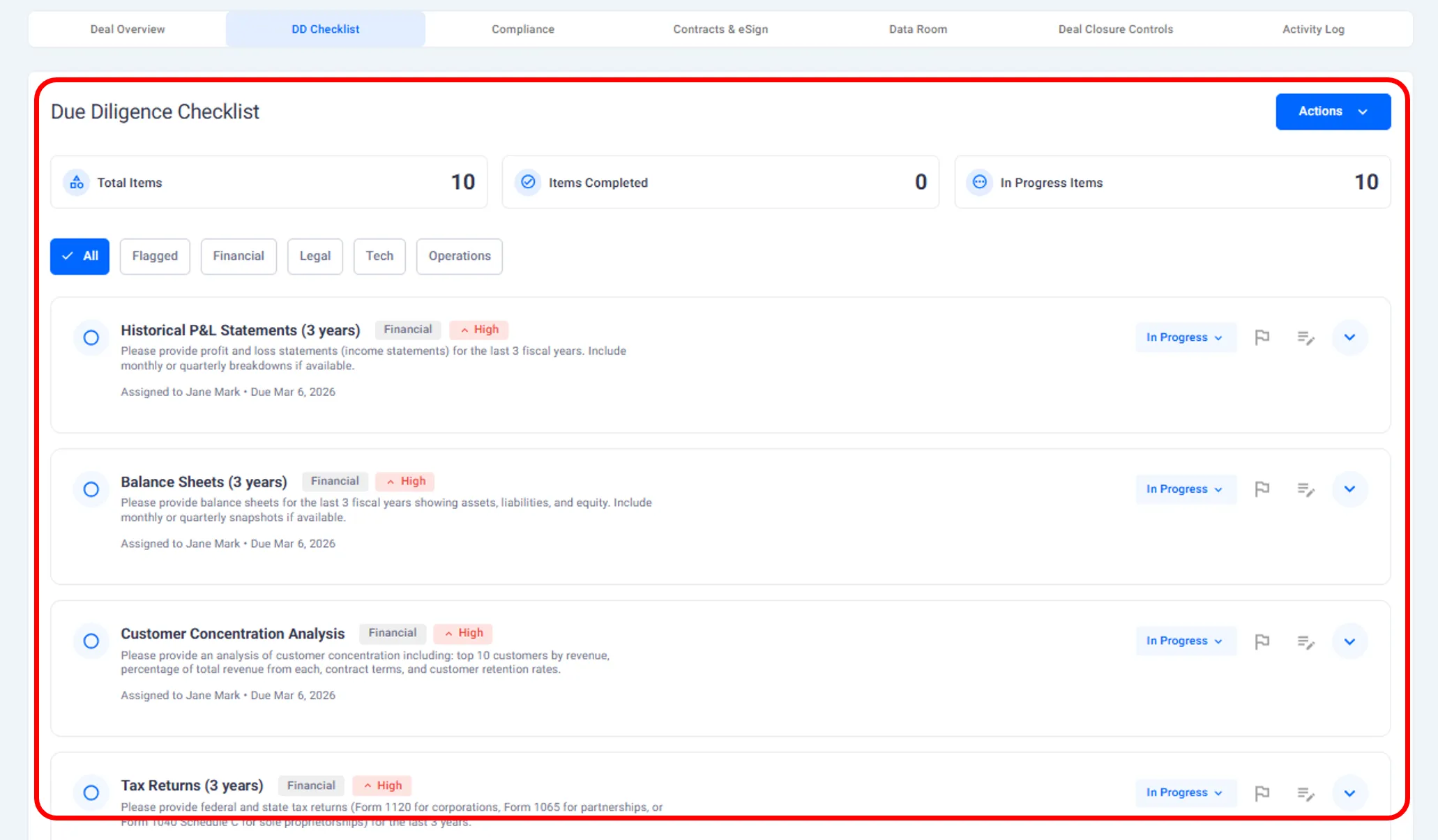
Task: Mark Historical P&L Statements complete circle
Action: tap(91, 338)
